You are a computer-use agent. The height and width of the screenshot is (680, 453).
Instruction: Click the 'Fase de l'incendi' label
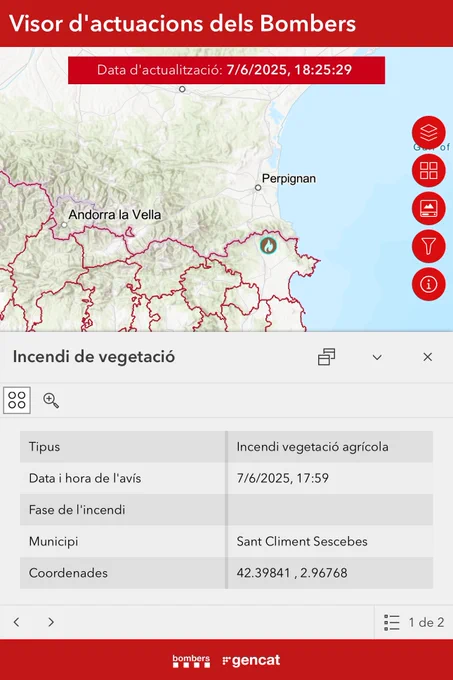point(77,510)
